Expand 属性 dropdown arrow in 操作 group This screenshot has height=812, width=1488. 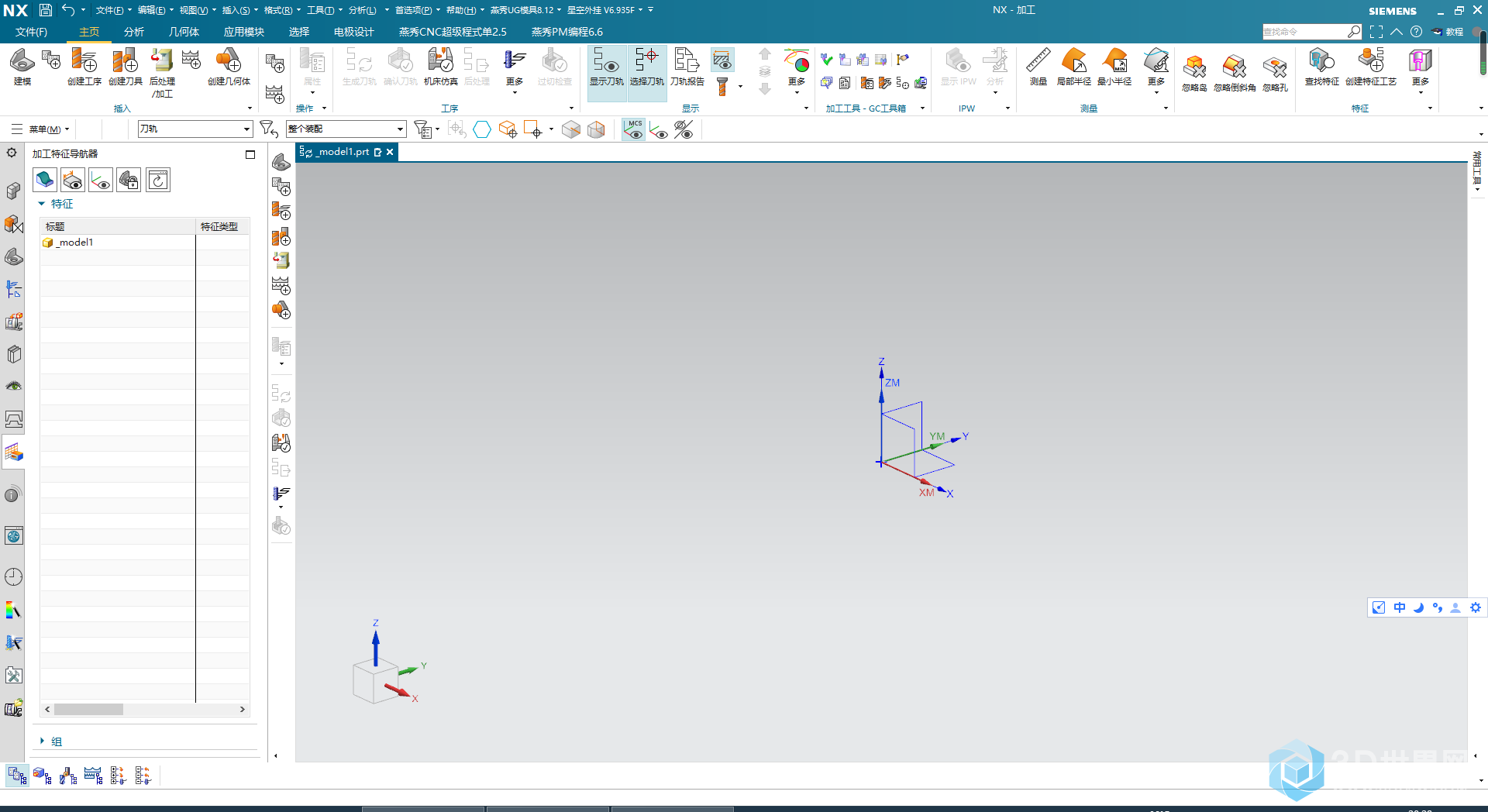tap(312, 93)
